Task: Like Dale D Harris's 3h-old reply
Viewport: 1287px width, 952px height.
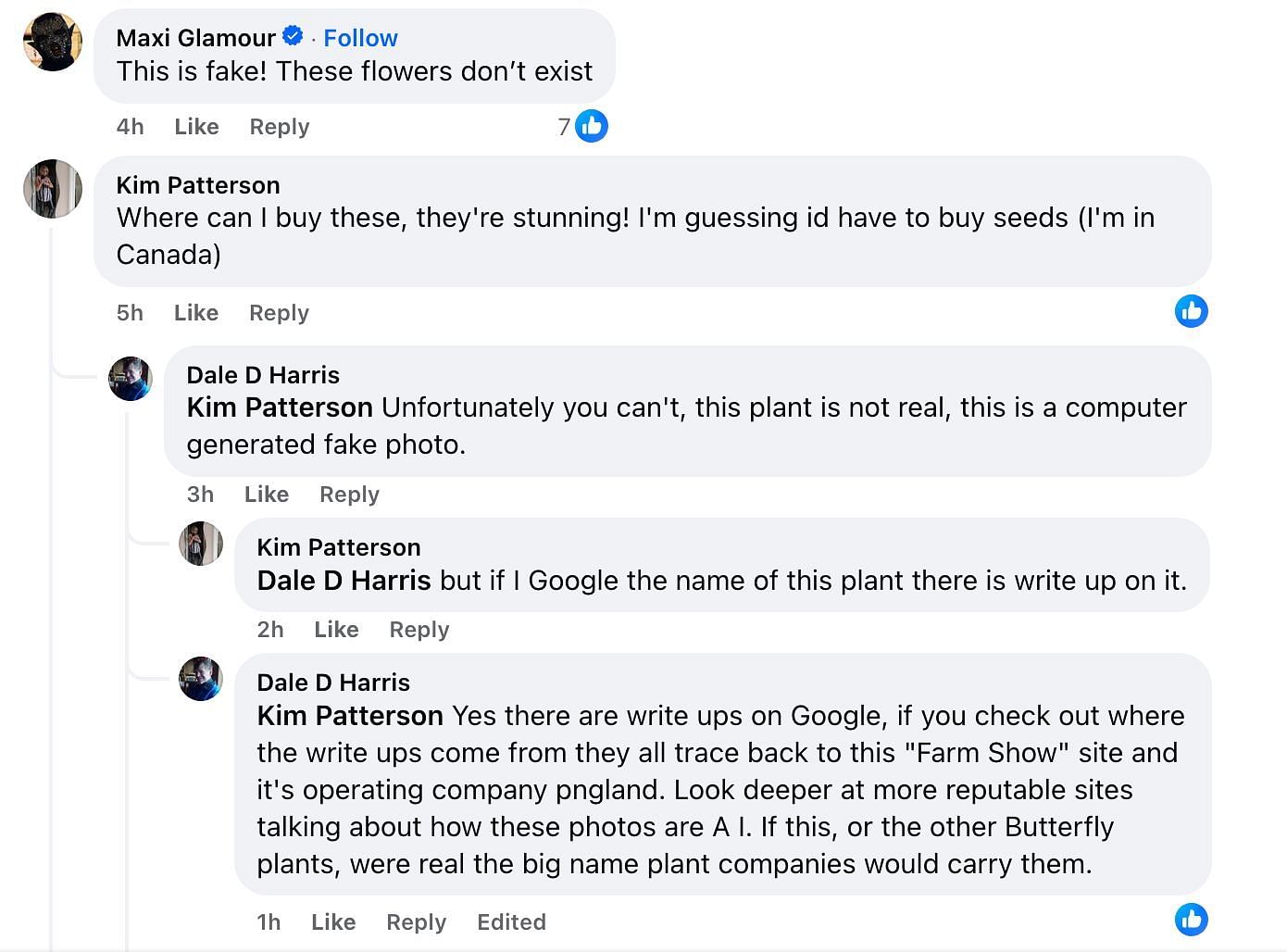Action: point(267,495)
